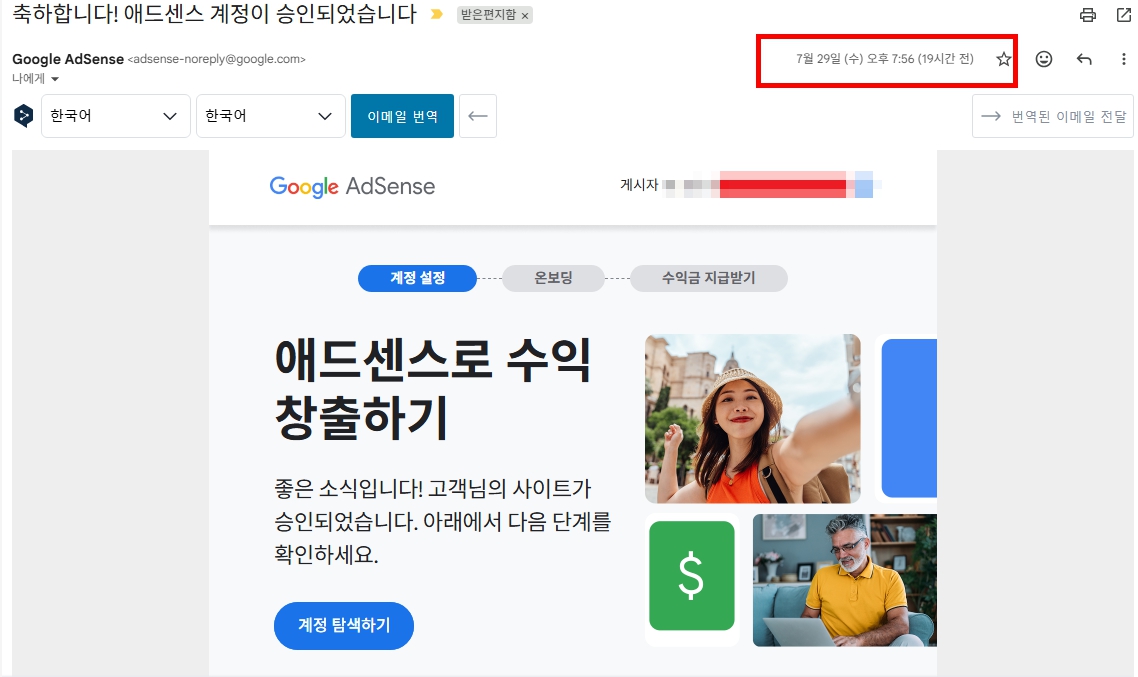Select the 온보딩 step pill
Screen dimensions: 1138x677
click(x=553, y=278)
